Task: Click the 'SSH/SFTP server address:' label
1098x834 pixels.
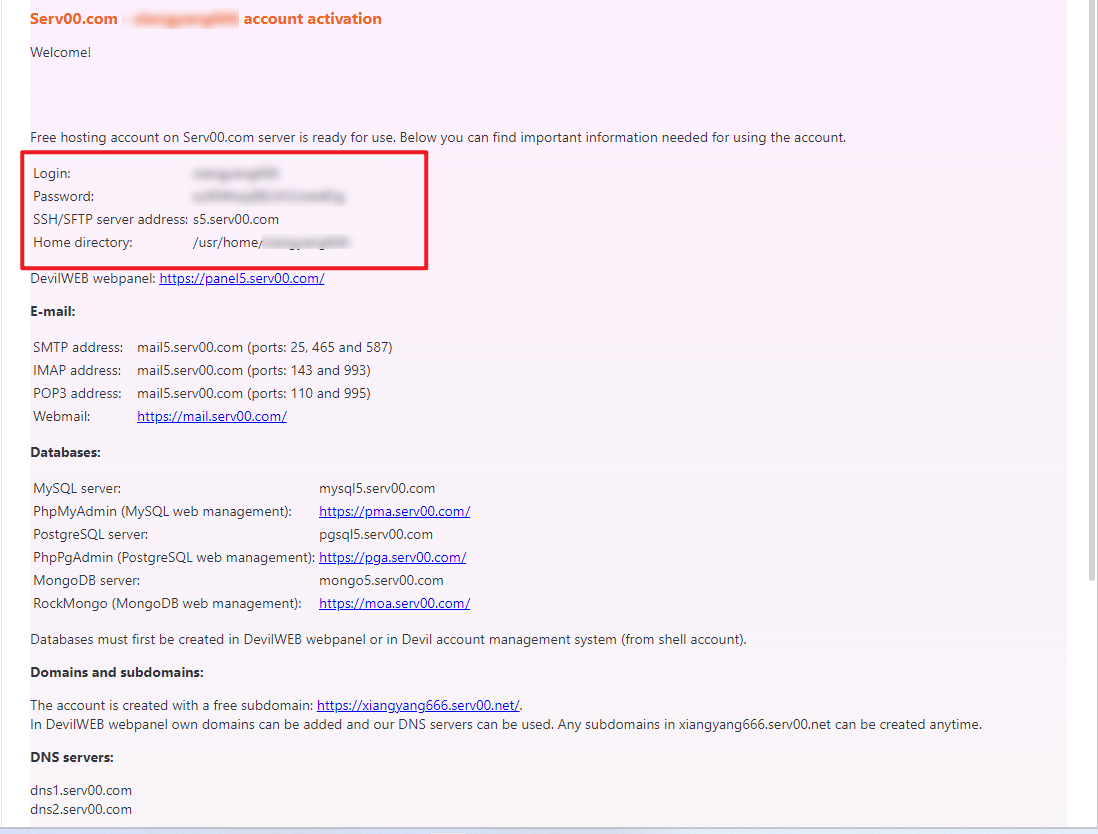Action: click(x=111, y=219)
